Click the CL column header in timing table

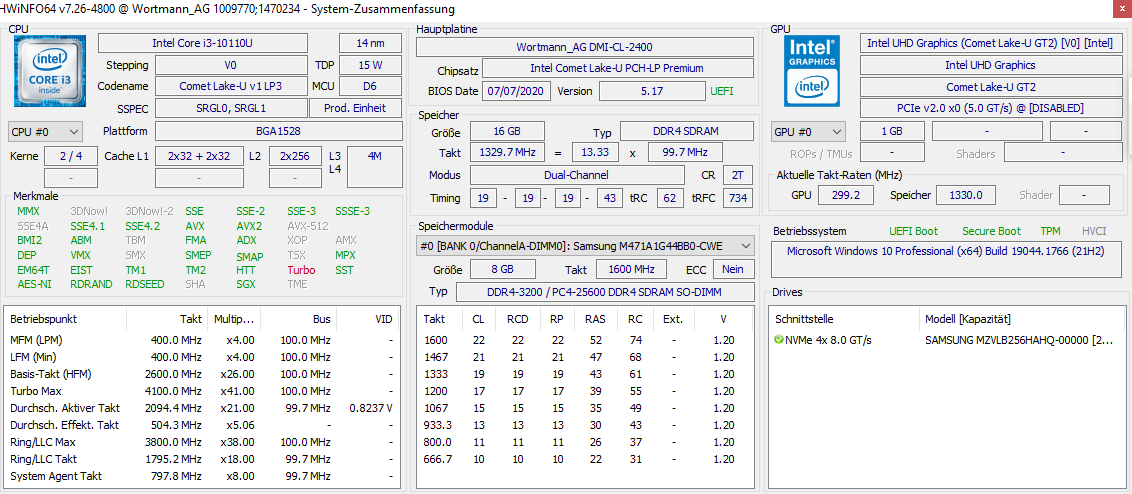click(478, 318)
